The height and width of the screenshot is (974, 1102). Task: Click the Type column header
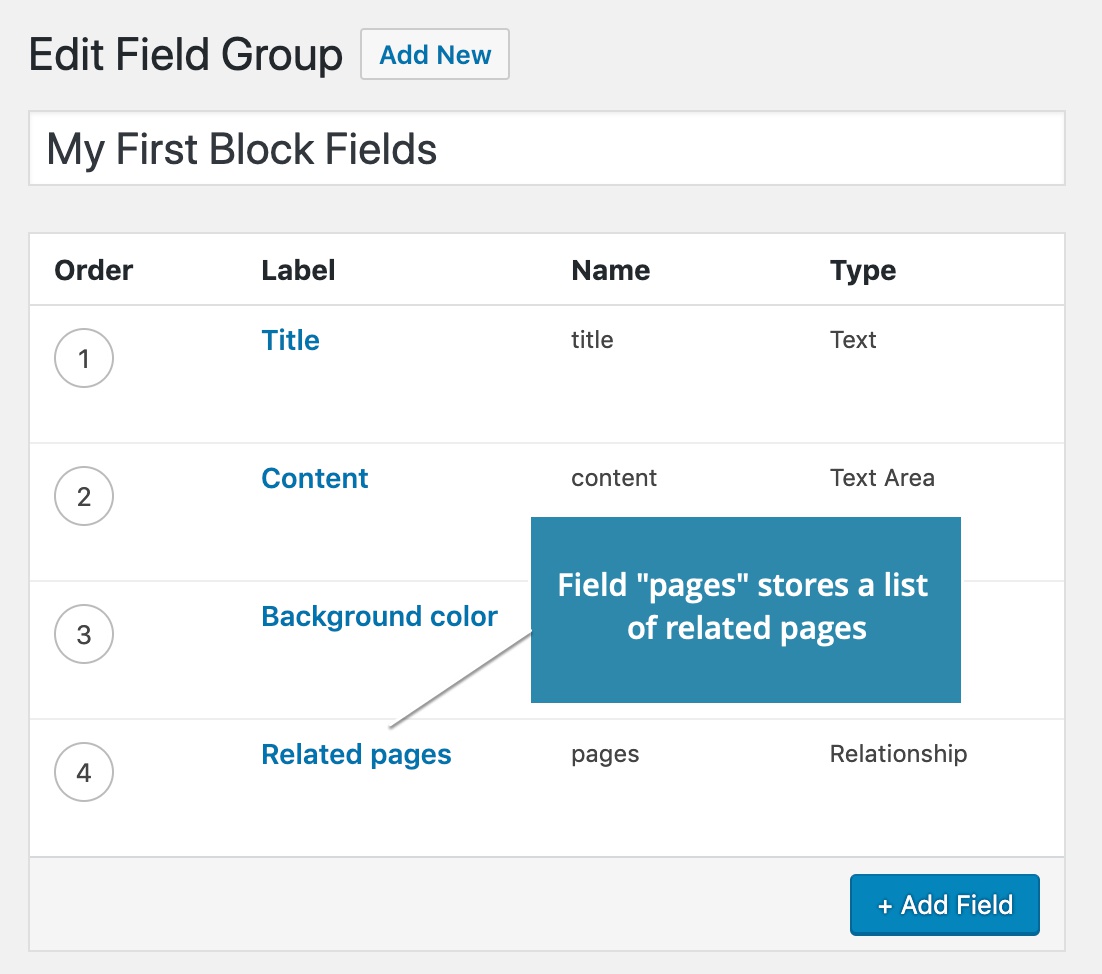[x=863, y=271]
